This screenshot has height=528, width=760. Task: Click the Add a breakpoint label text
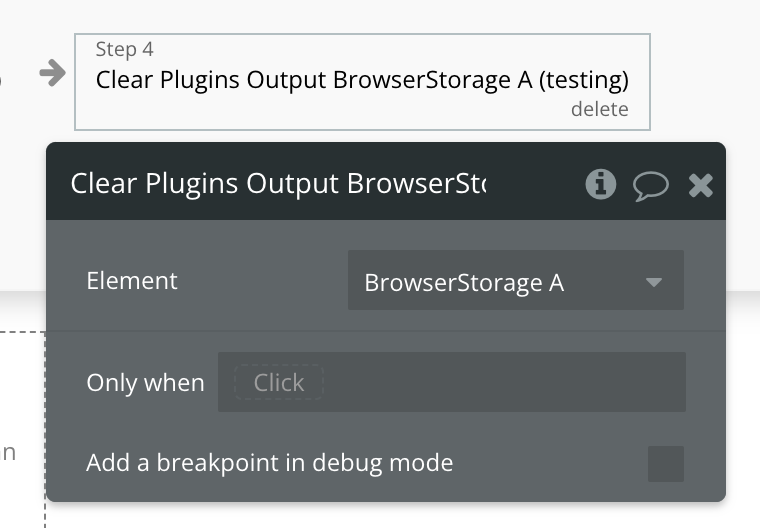(x=269, y=463)
